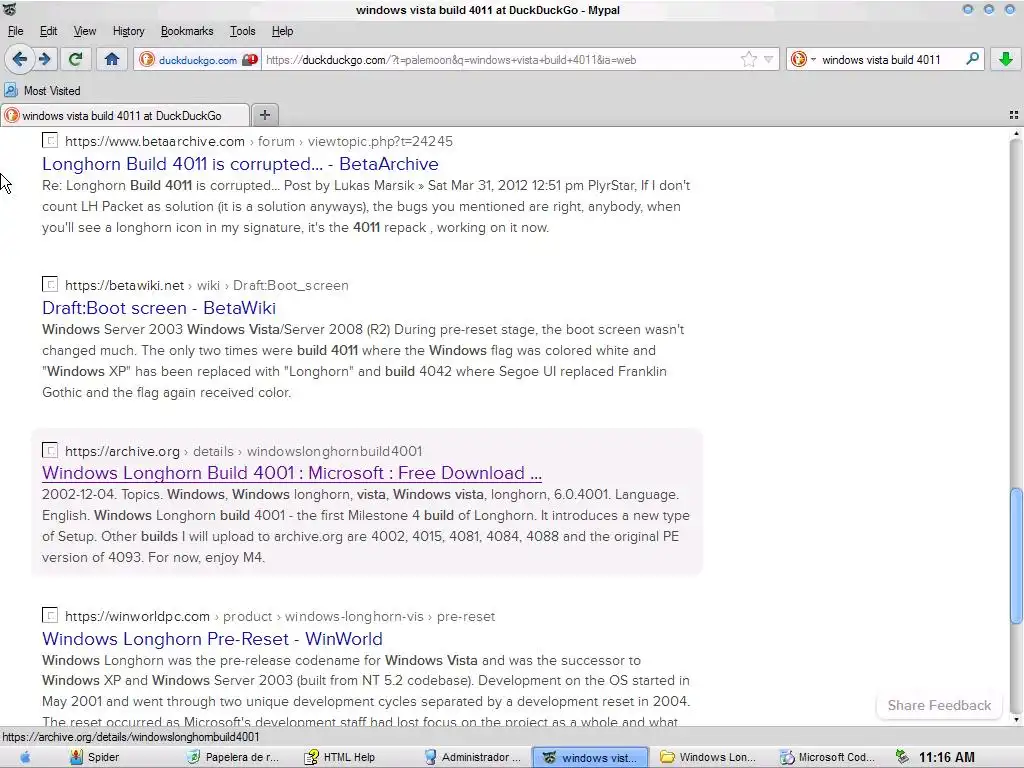Viewport: 1024px width, 768px height.
Task: Reload the current page
Action: [75, 59]
